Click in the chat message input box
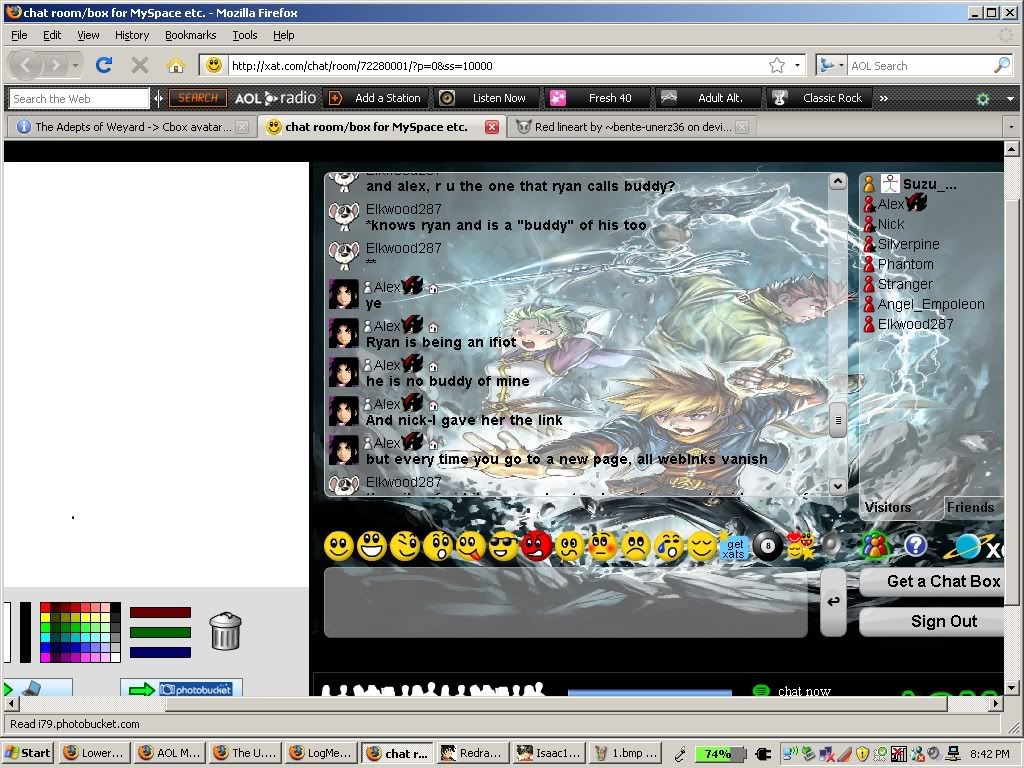The height and width of the screenshot is (768, 1024). click(x=565, y=603)
